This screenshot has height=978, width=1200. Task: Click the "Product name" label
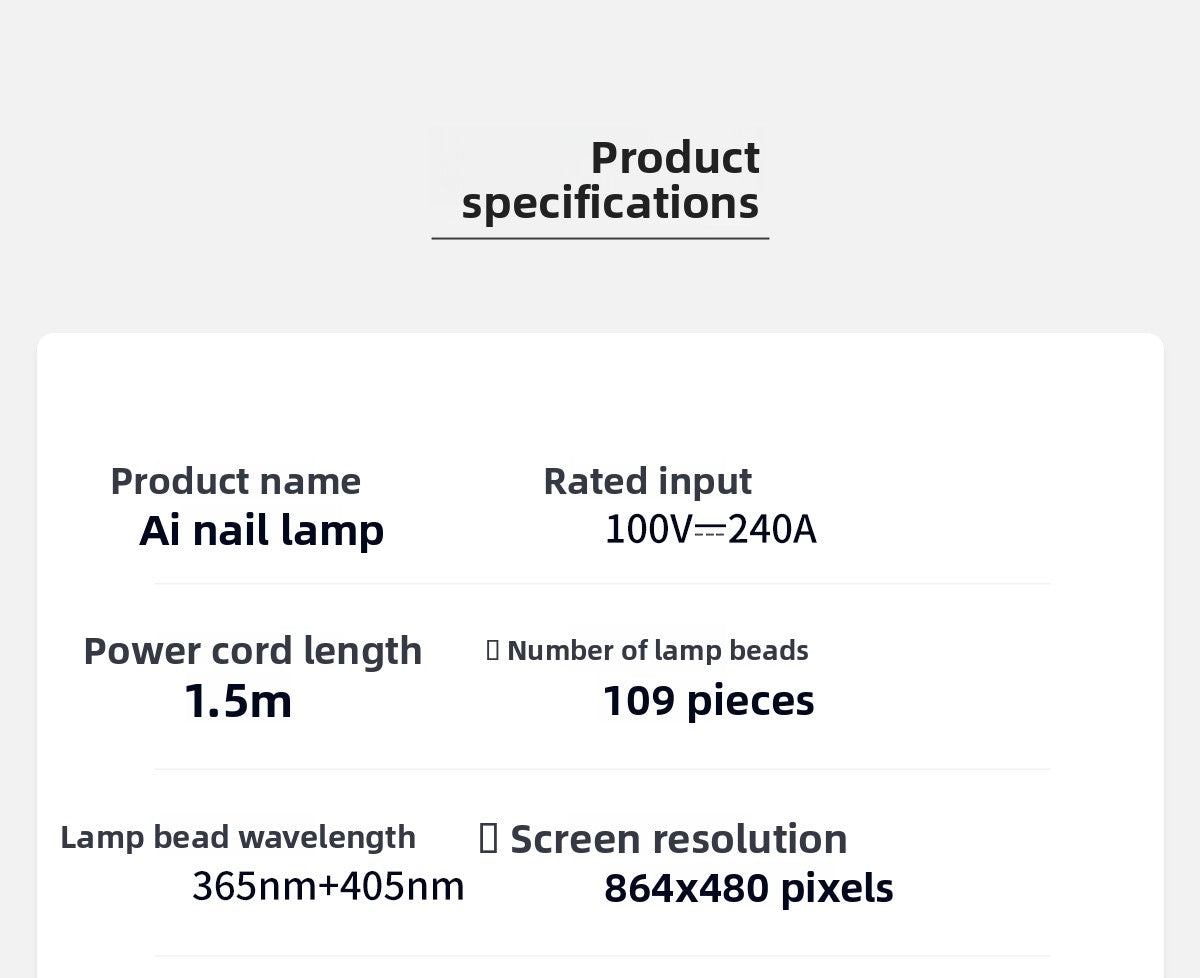click(235, 481)
